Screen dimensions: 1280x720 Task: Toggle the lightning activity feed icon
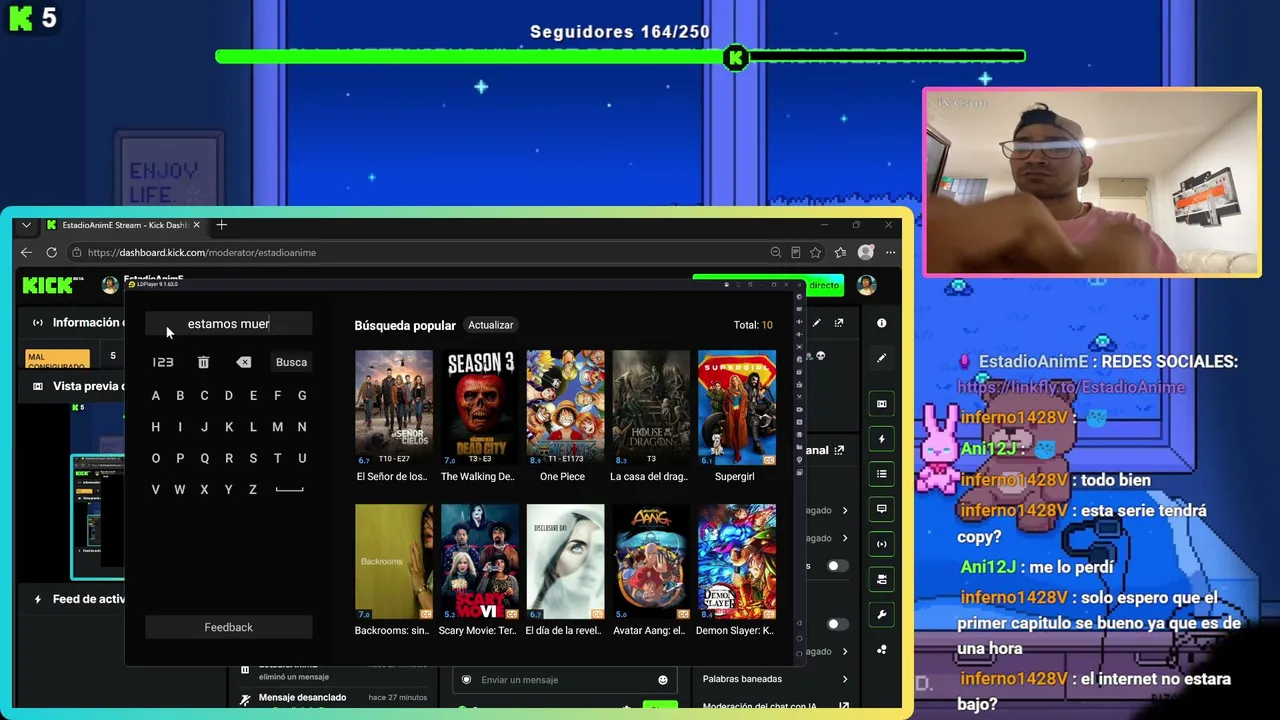pyautogui.click(x=881, y=439)
